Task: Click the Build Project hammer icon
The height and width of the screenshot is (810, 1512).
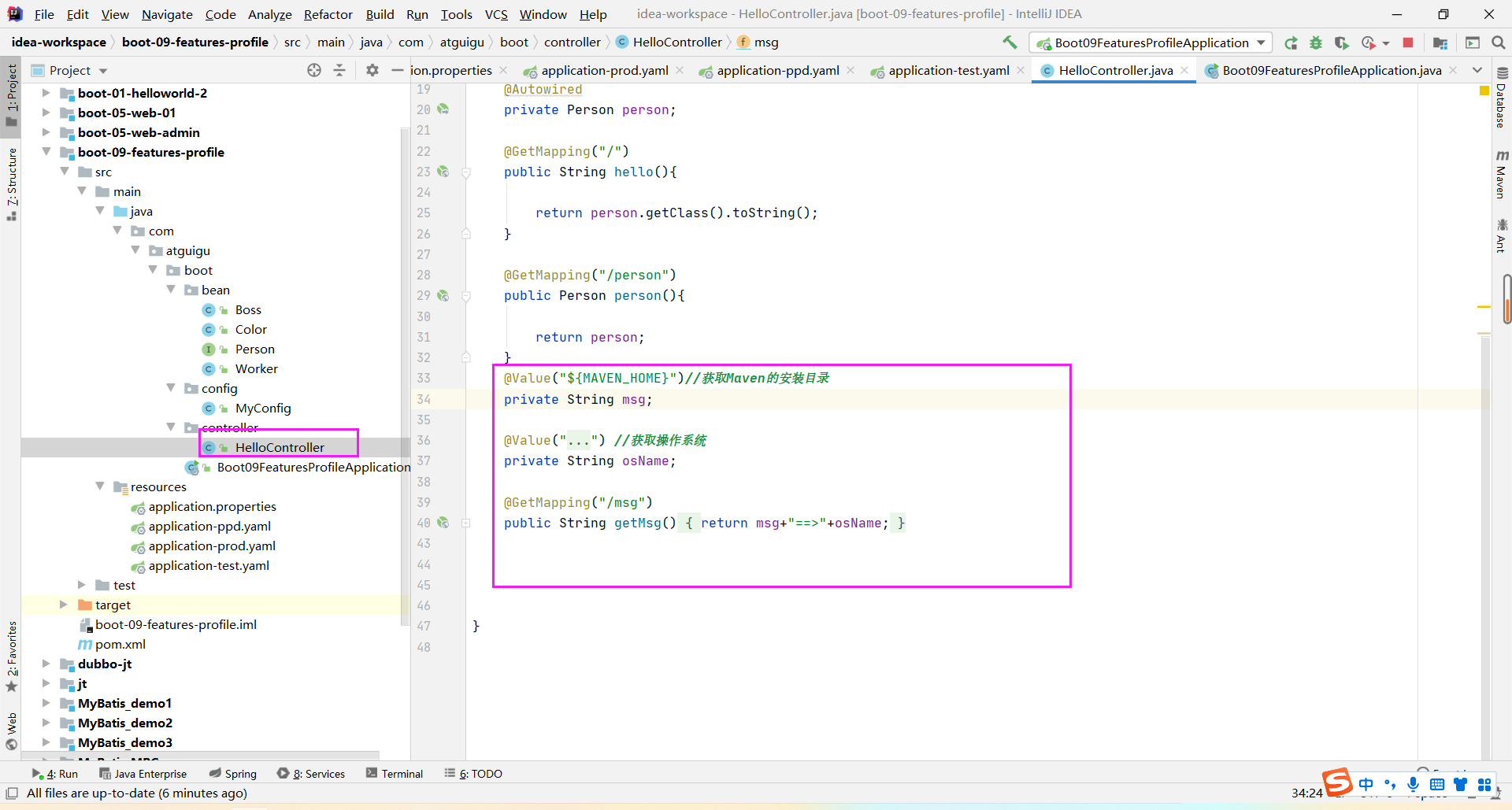Action: 1010,43
